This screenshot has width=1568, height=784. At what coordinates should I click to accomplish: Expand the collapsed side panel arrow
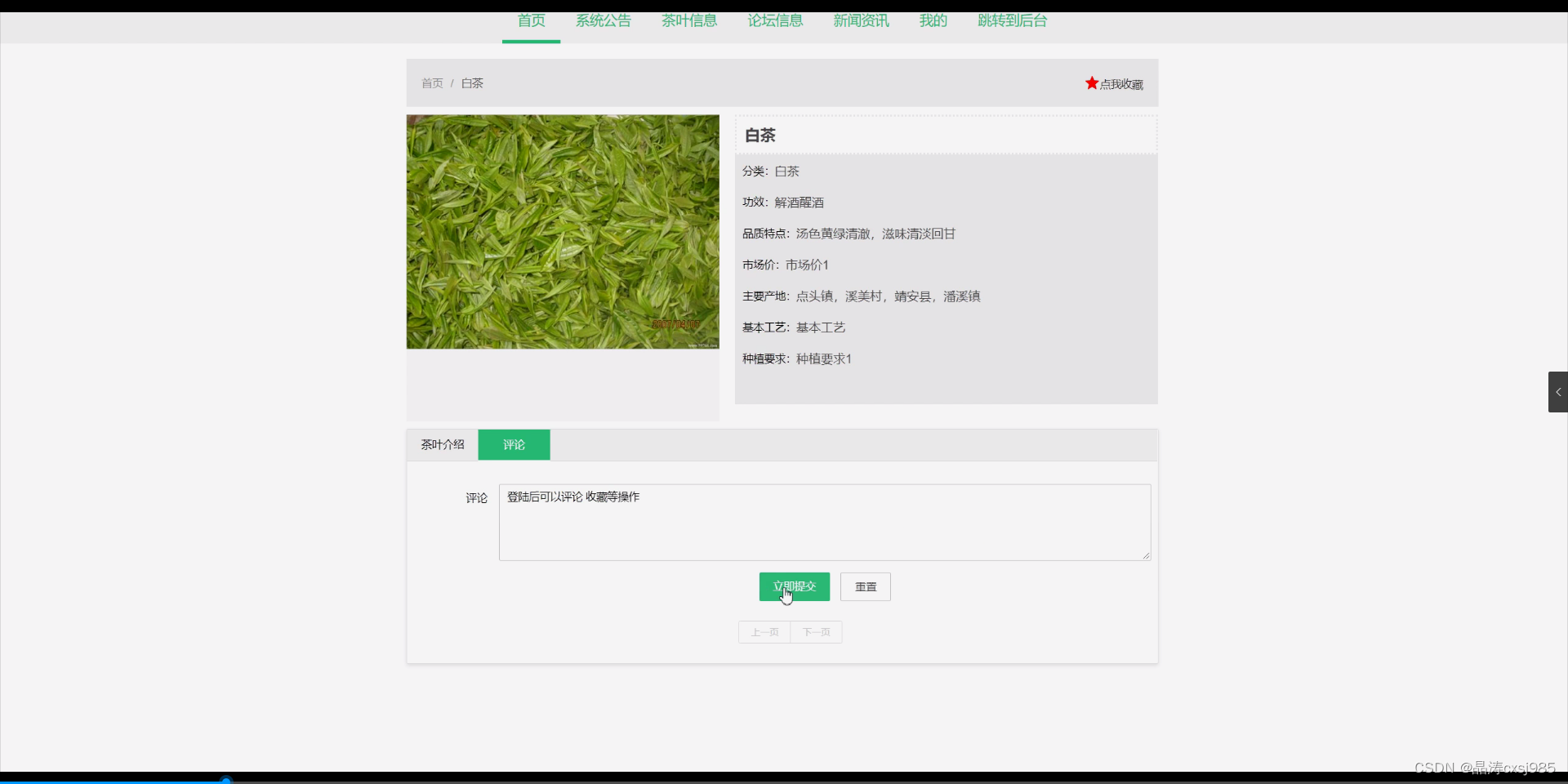[x=1557, y=392]
